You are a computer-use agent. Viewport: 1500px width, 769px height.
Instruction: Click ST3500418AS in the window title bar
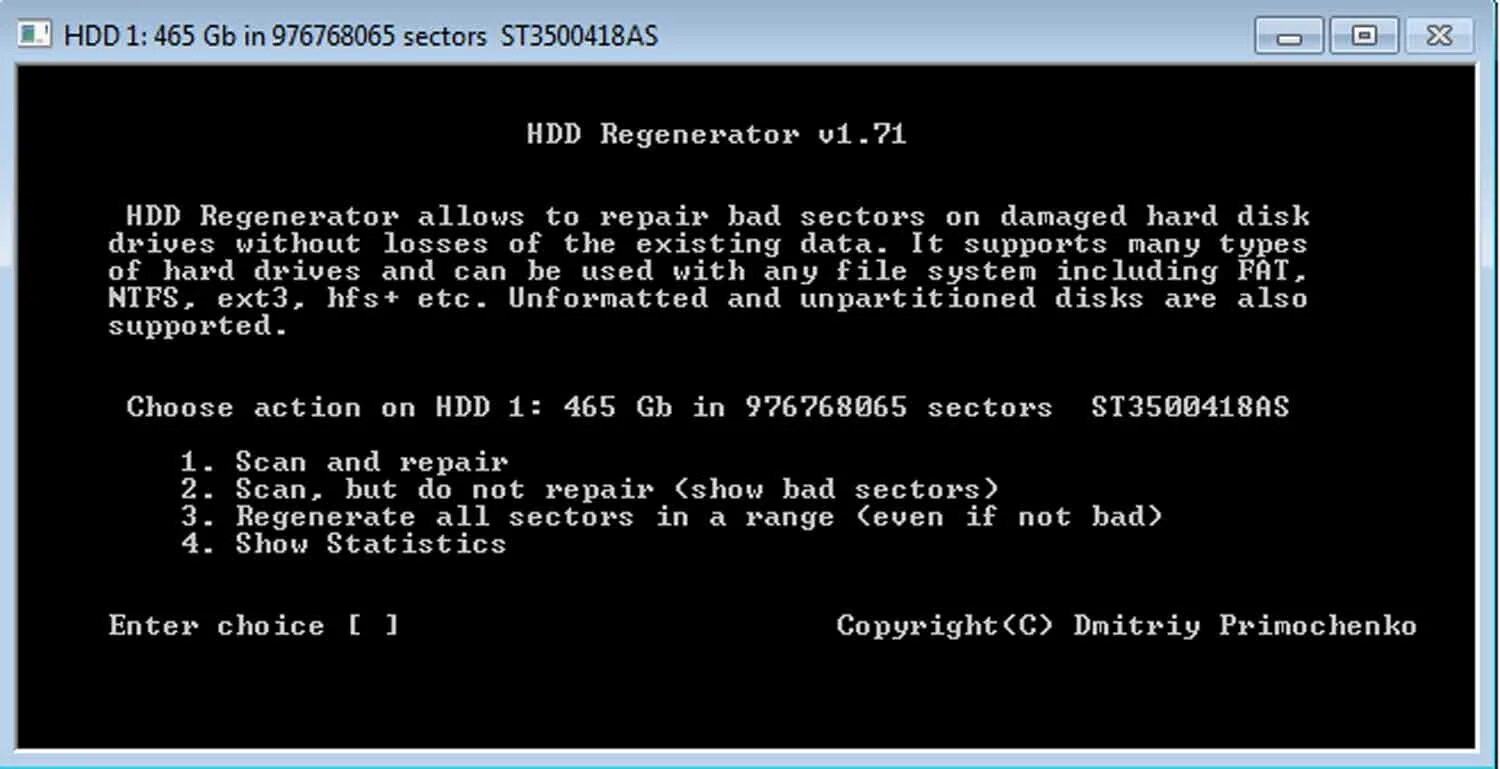[579, 36]
